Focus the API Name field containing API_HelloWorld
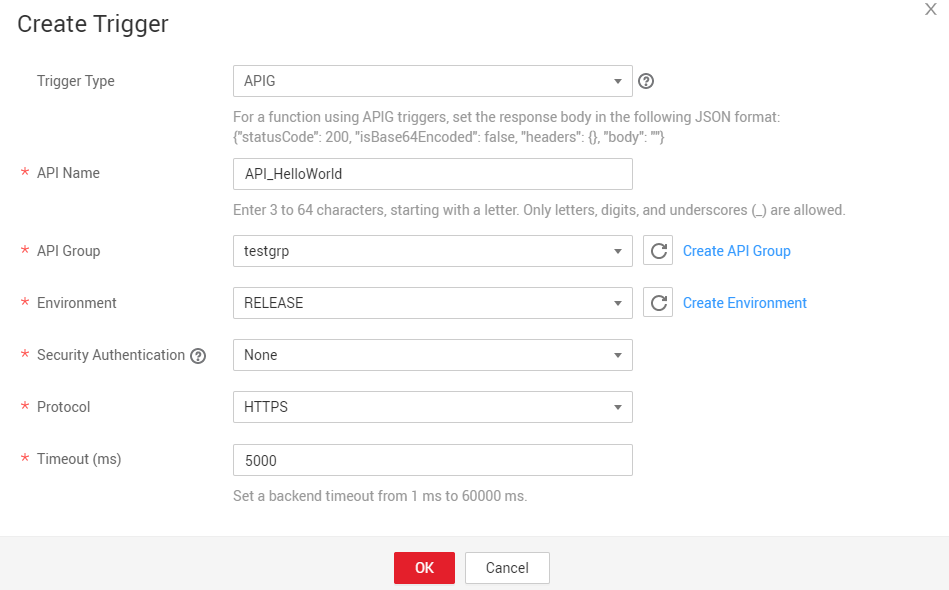The image size is (949, 590). [x=432, y=174]
